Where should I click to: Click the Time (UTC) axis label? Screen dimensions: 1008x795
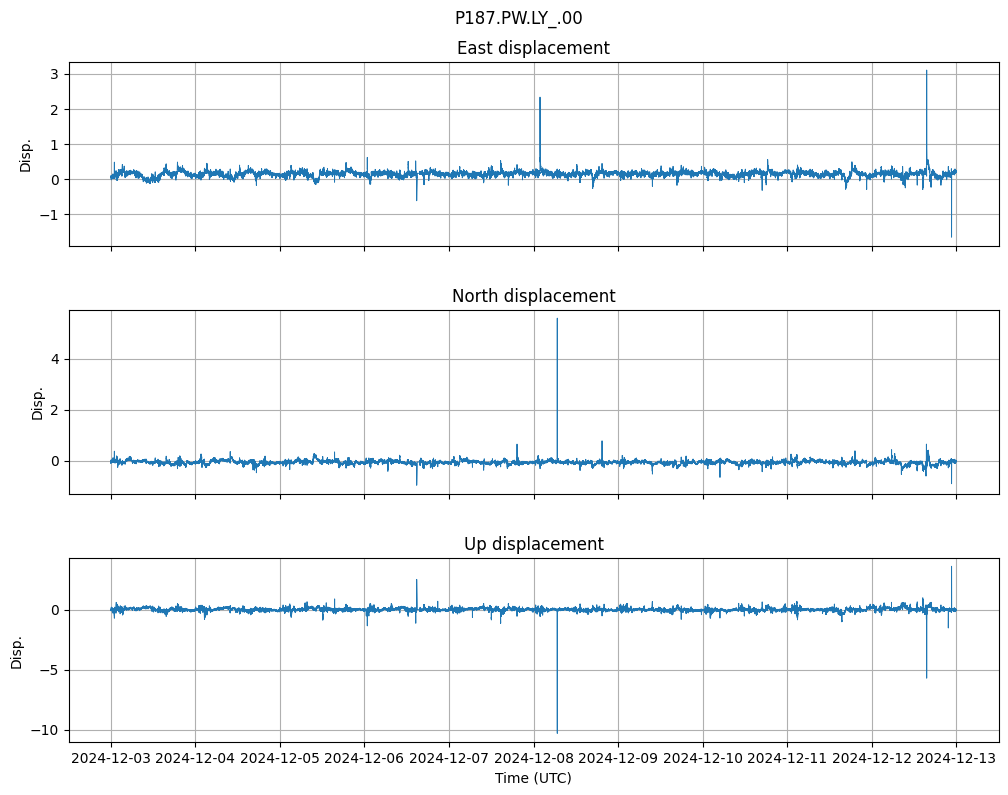coord(533,777)
